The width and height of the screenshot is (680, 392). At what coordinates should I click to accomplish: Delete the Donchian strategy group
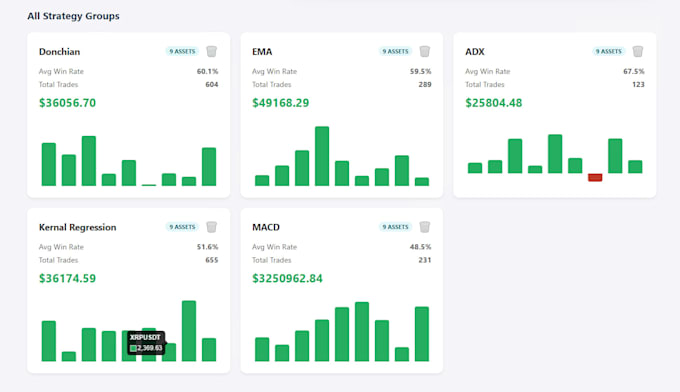tap(211, 52)
